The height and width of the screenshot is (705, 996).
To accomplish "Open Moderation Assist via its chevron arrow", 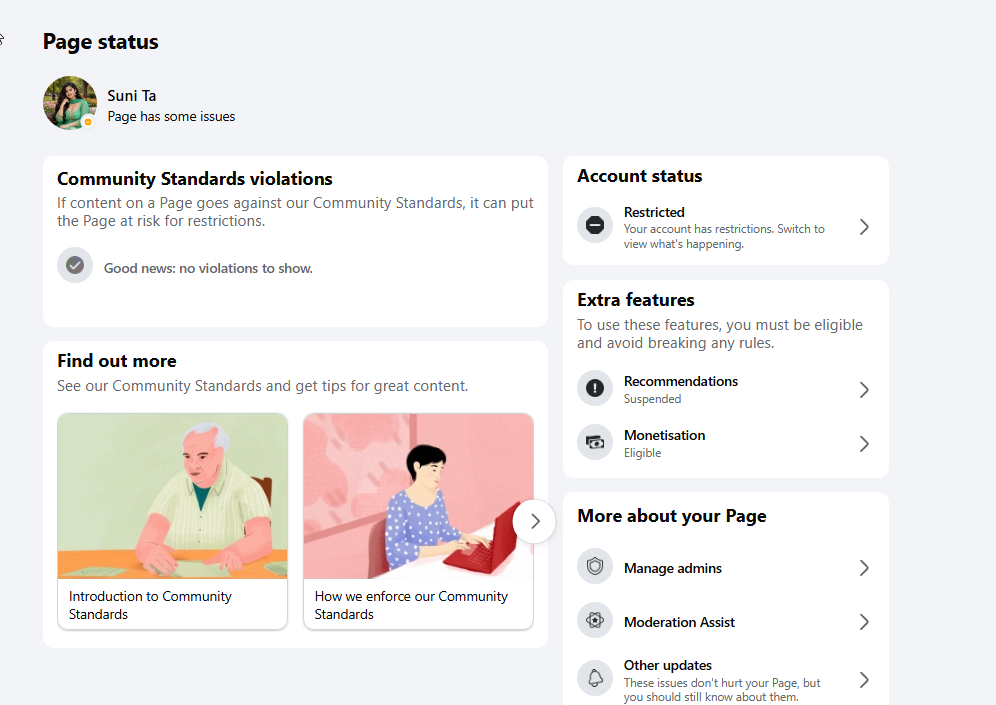I will click(864, 622).
